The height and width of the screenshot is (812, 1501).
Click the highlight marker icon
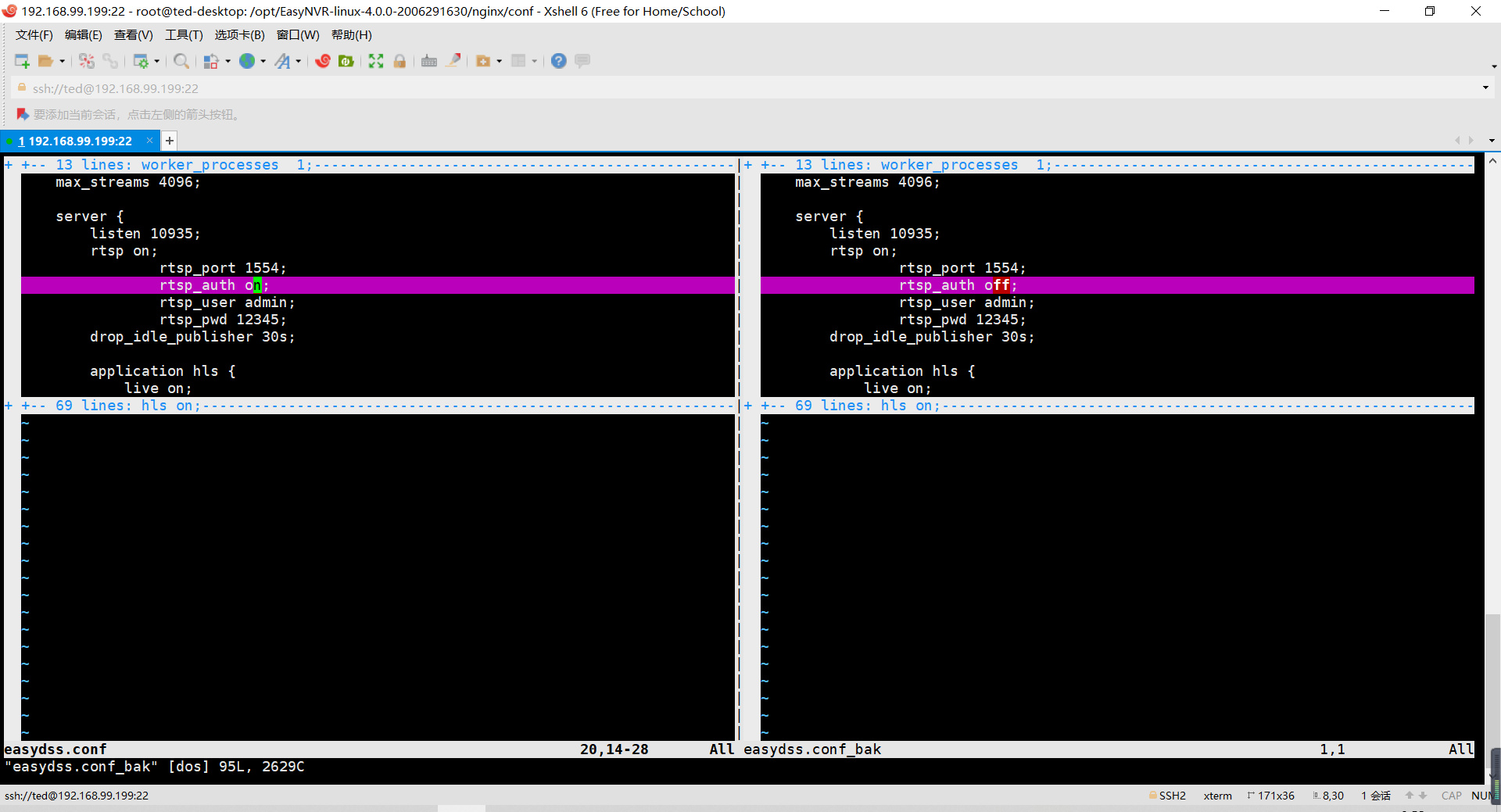click(453, 61)
